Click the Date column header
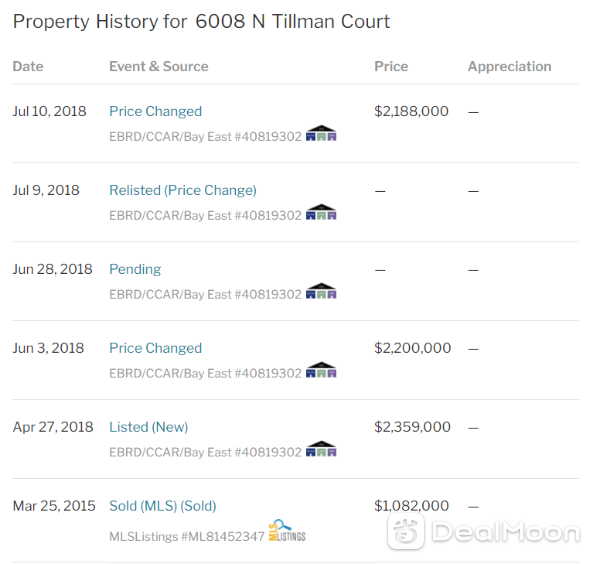600x564 pixels. click(x=28, y=66)
